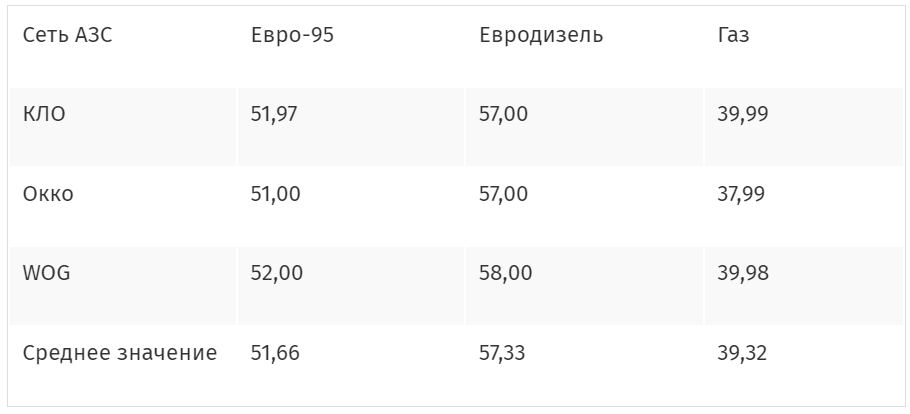Image resolution: width=910 pixels, height=414 pixels.
Task: Select the 'Евро-95' column header
Action: coord(292,36)
